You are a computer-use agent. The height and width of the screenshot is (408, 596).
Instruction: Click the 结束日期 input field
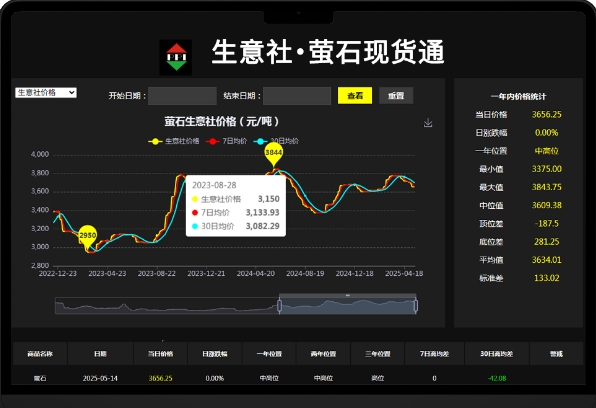pyautogui.click(x=297, y=96)
